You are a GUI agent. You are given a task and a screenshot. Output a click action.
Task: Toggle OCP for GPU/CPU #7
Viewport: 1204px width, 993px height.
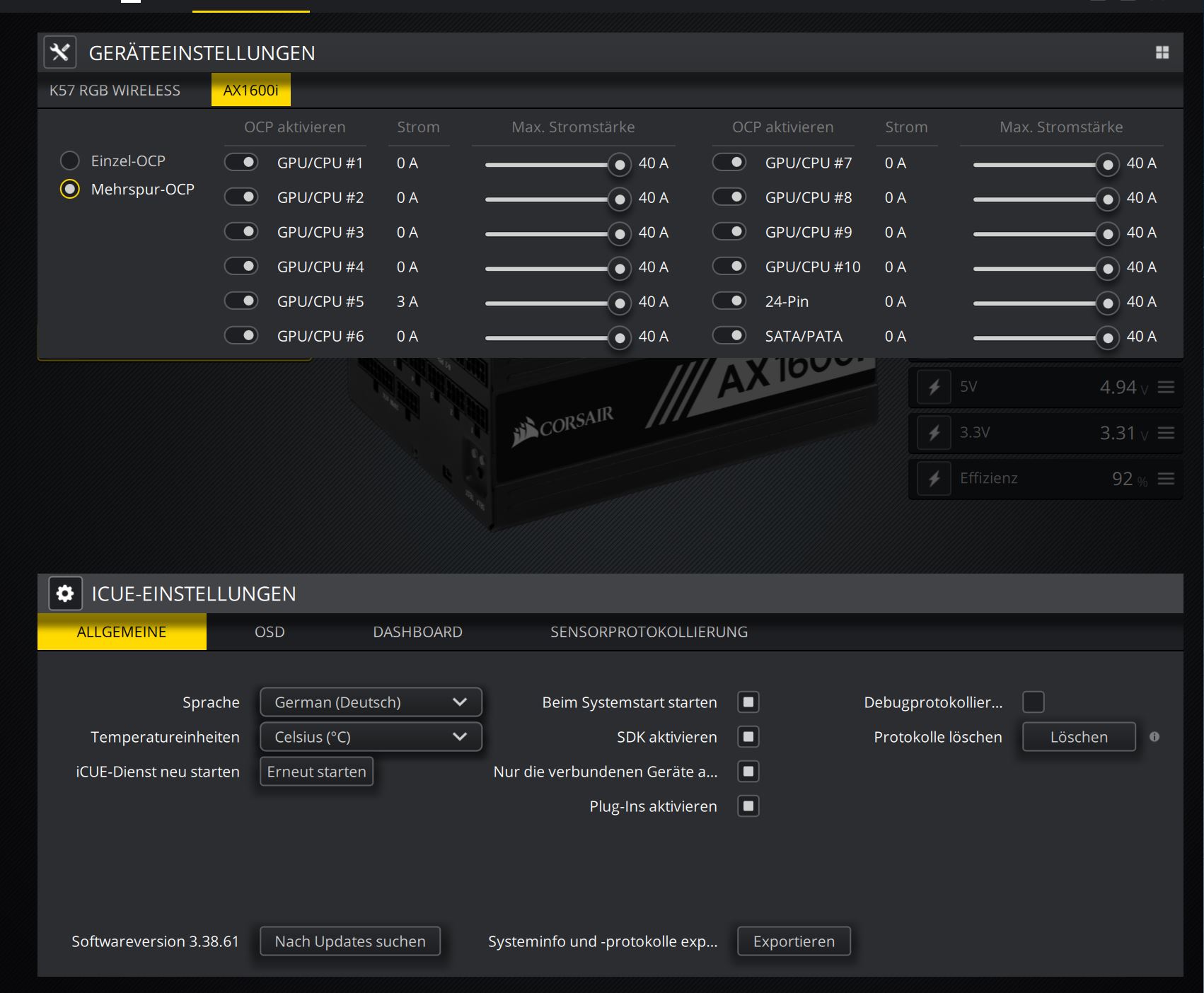pyautogui.click(x=729, y=163)
